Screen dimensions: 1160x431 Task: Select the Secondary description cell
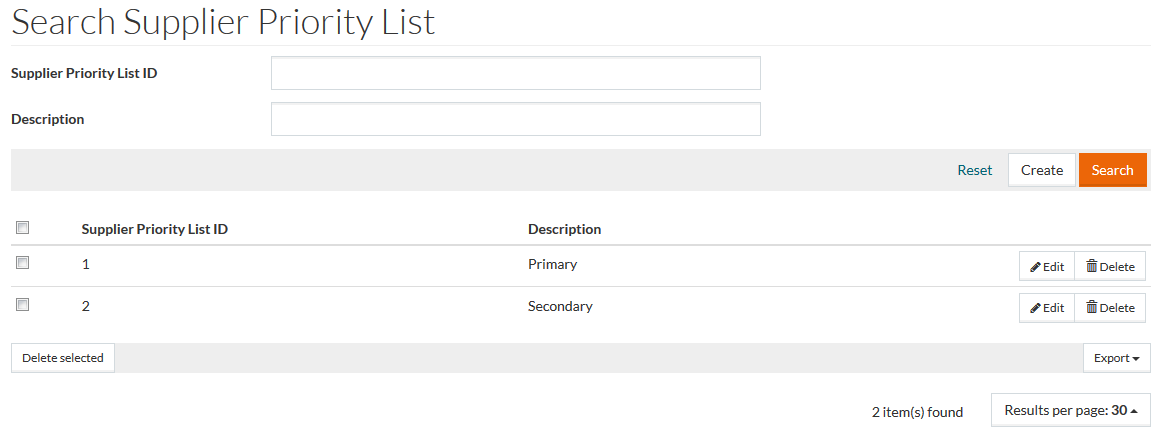click(x=560, y=307)
